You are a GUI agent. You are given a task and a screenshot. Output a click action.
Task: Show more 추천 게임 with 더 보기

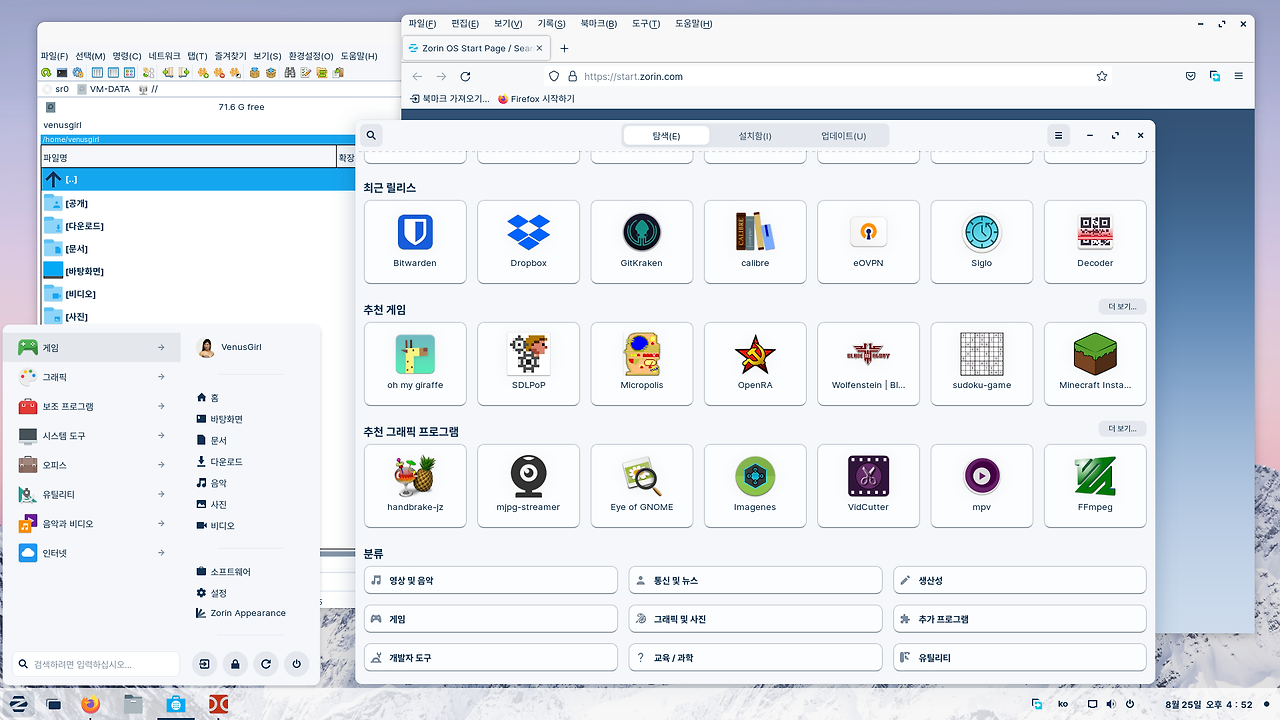click(x=1122, y=306)
